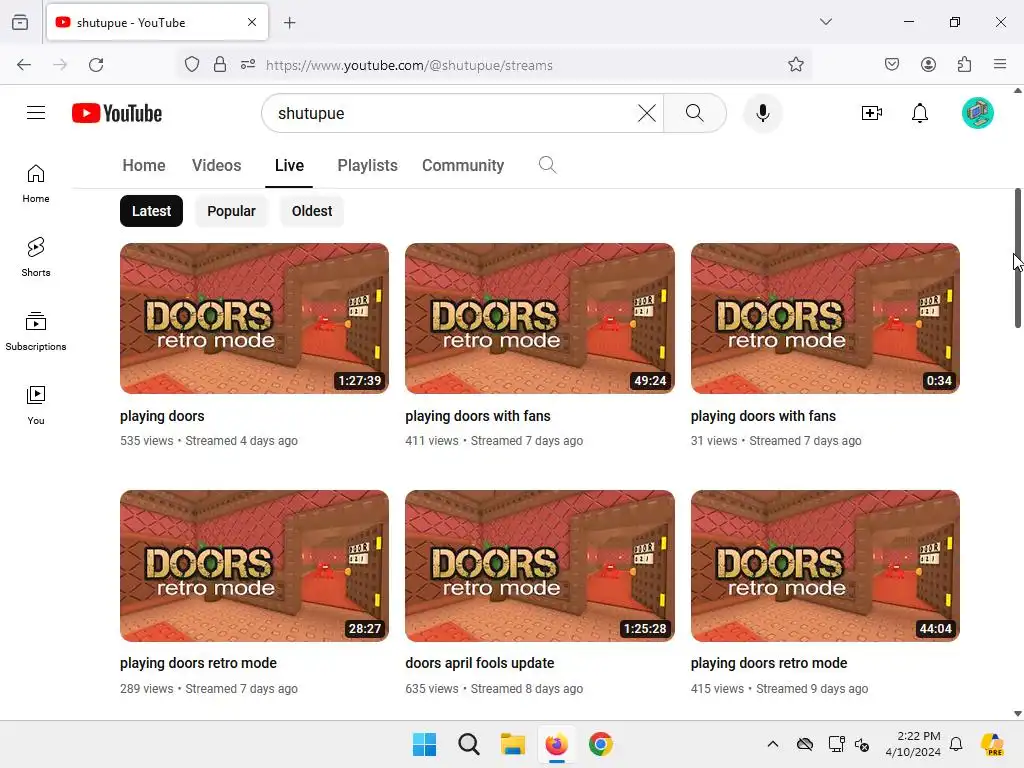Open site permissions icon in the address bar
The height and width of the screenshot is (768, 1024).
pyautogui.click(x=248, y=65)
